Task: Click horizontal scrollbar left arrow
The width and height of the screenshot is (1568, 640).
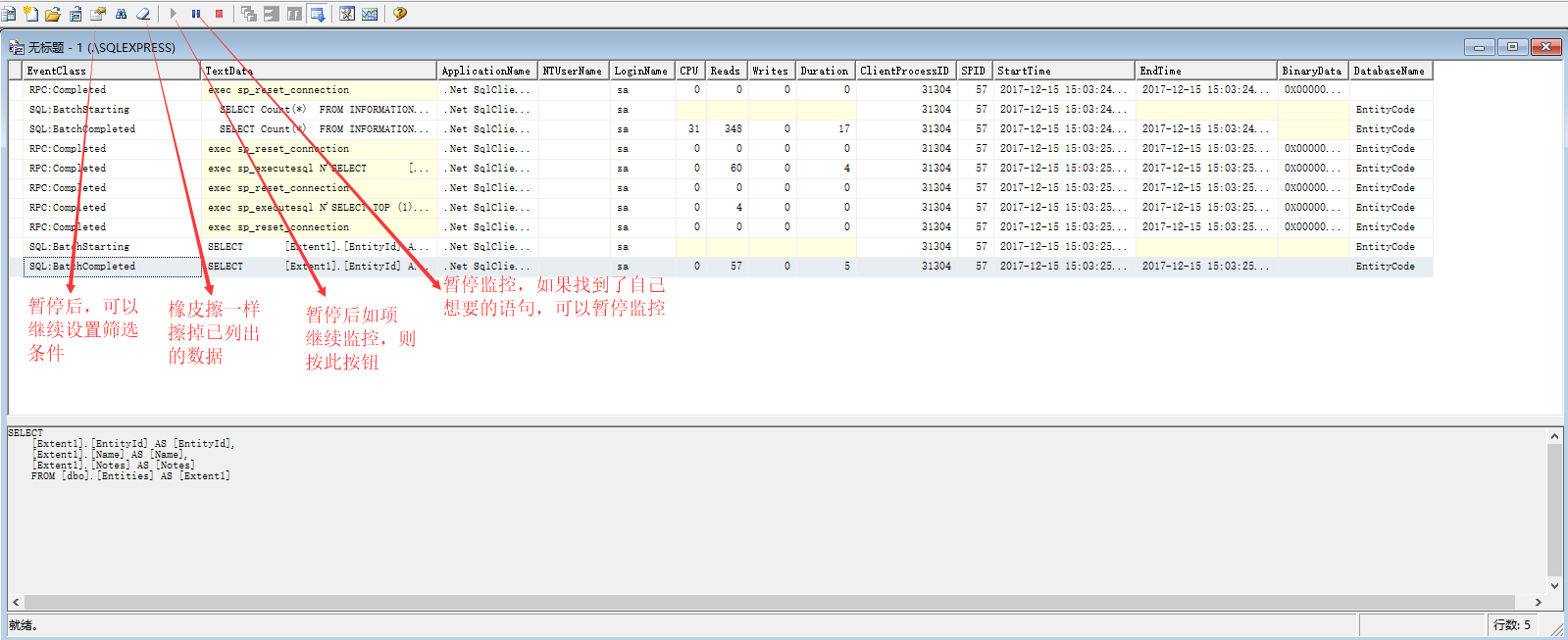Action: click(x=15, y=602)
